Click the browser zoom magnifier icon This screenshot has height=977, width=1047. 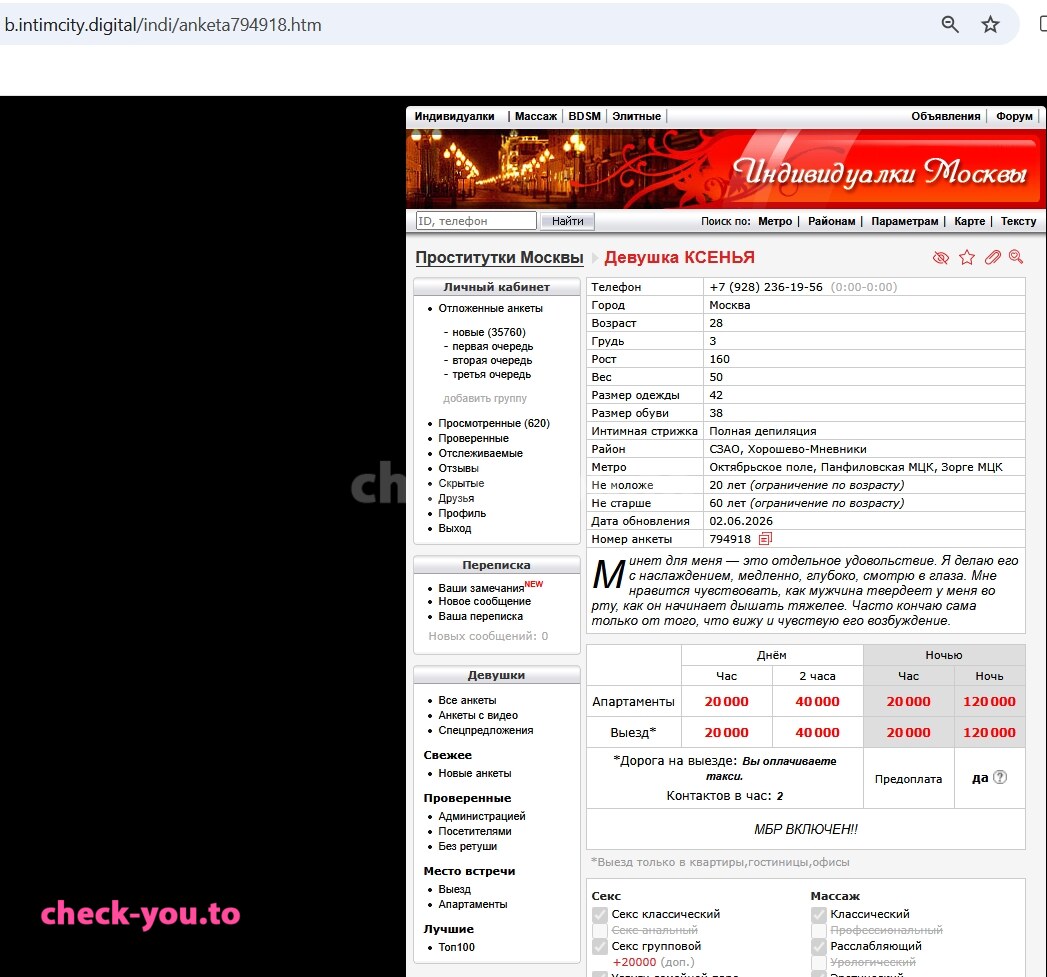tap(950, 25)
